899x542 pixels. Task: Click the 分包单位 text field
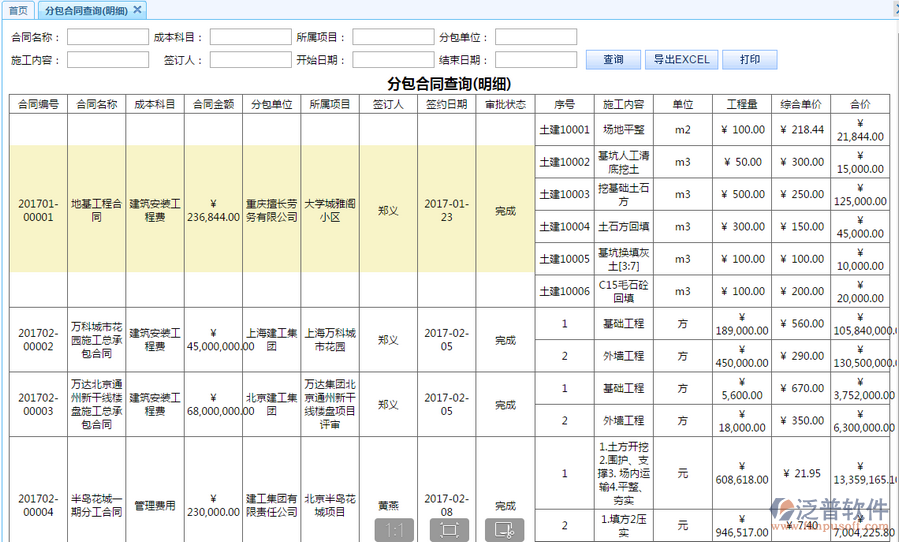535,37
